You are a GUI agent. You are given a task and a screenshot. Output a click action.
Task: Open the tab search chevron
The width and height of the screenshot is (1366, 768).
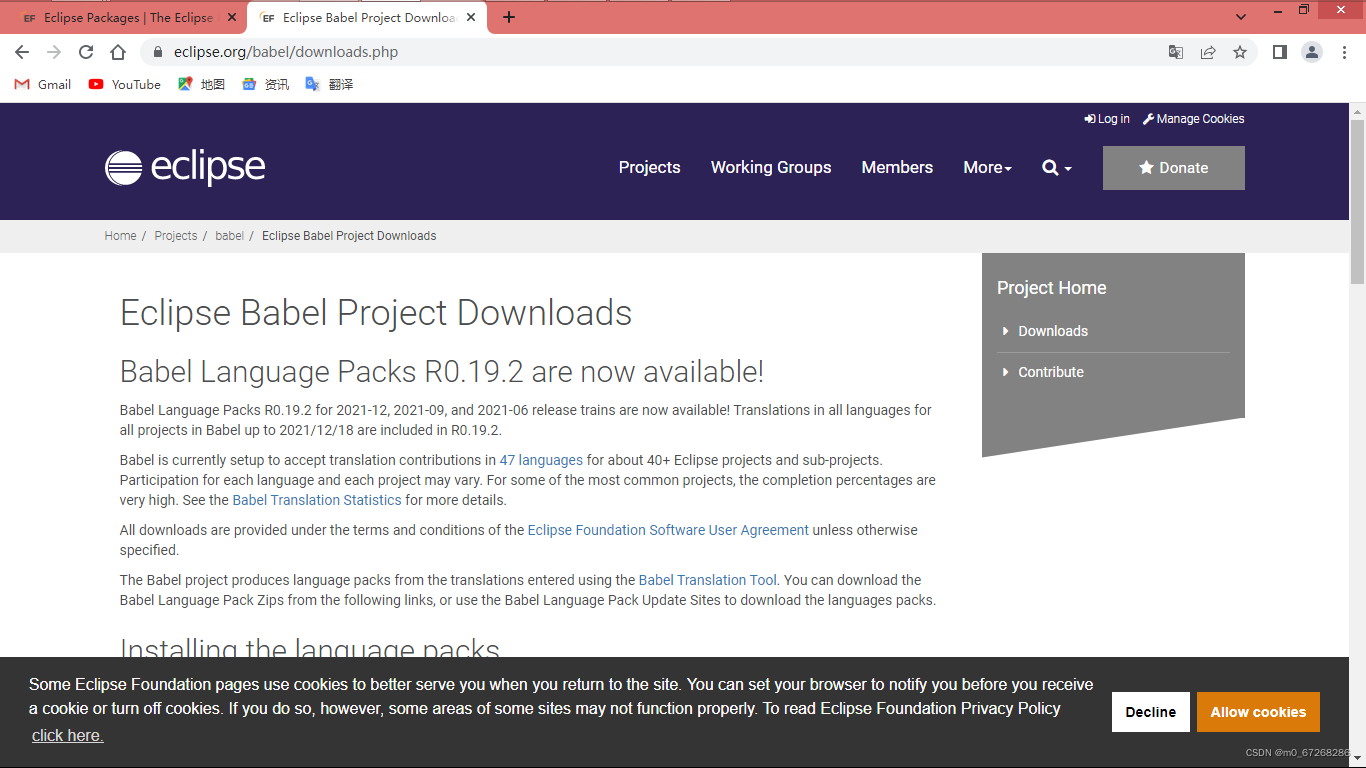pyautogui.click(x=1241, y=17)
